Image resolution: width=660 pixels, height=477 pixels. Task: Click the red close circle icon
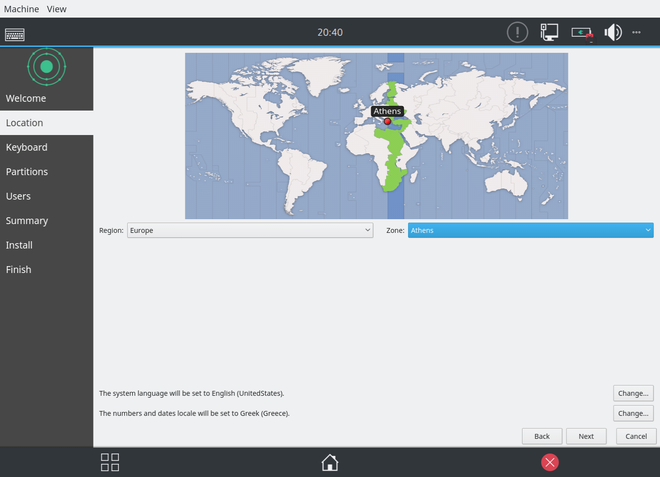(x=549, y=462)
